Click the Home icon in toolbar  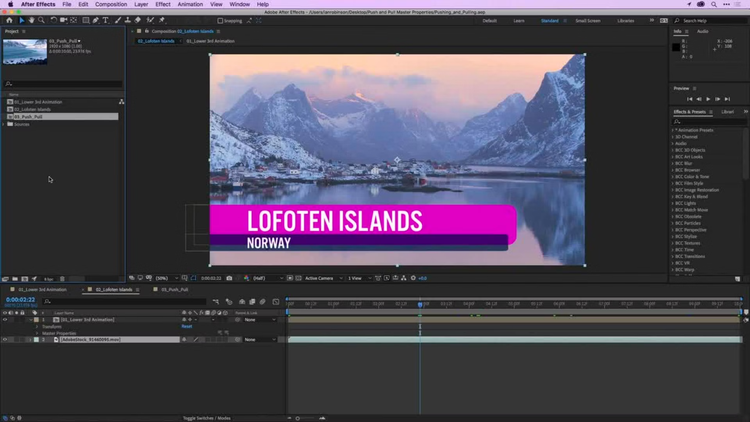(10, 20)
